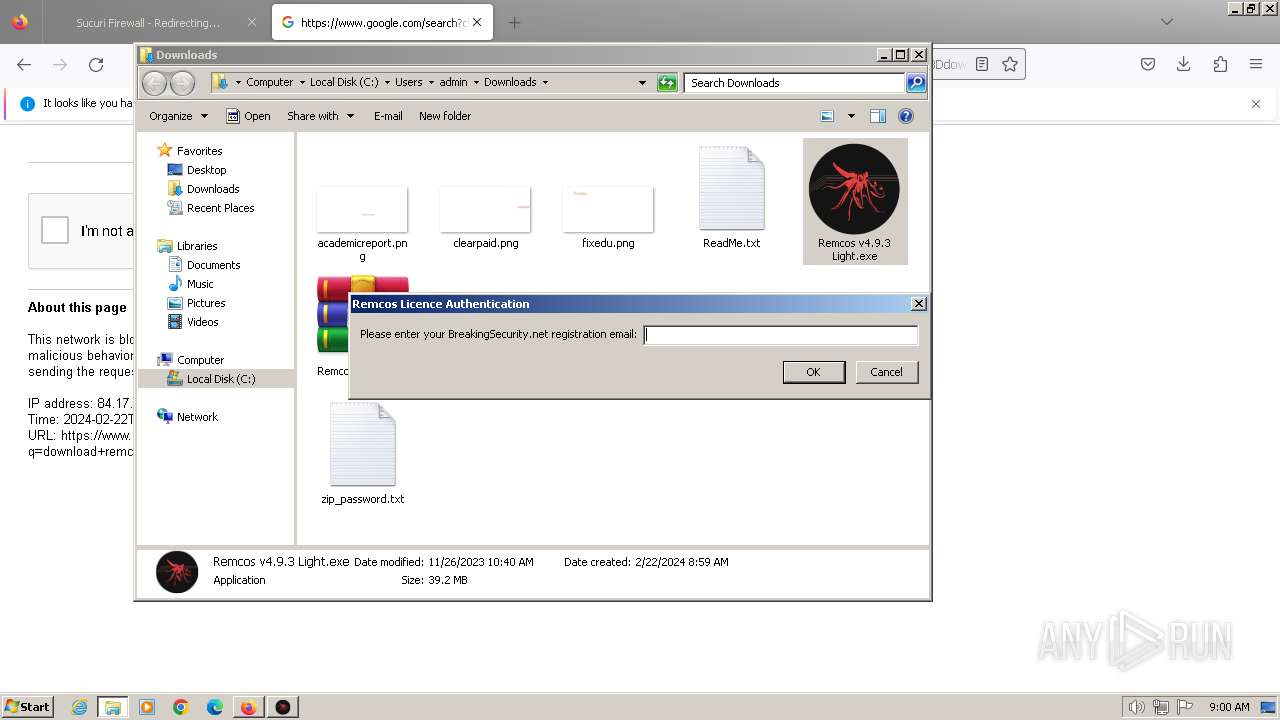The image size is (1280, 720).
Task: Click Firefox back button
Action: pyautogui.click(x=24, y=64)
